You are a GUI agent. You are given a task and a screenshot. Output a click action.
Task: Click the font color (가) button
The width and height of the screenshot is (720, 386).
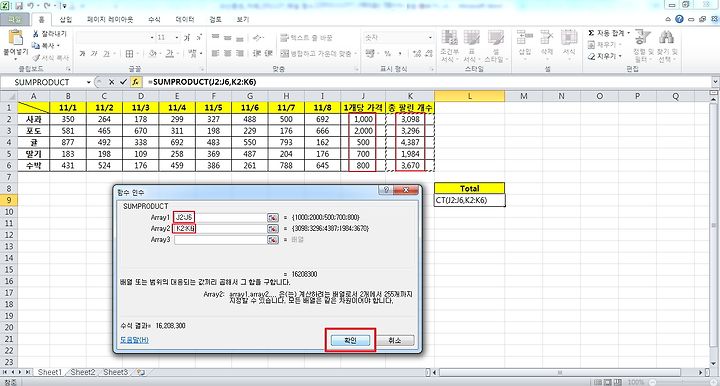[169, 54]
